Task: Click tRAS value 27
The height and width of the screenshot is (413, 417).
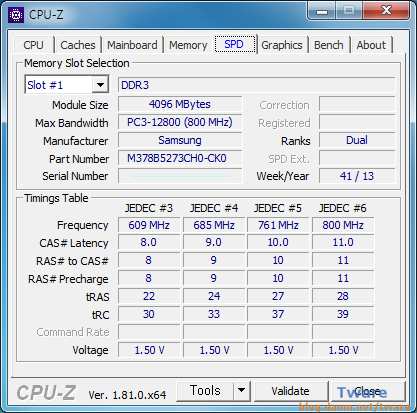Action: [x=278, y=296]
